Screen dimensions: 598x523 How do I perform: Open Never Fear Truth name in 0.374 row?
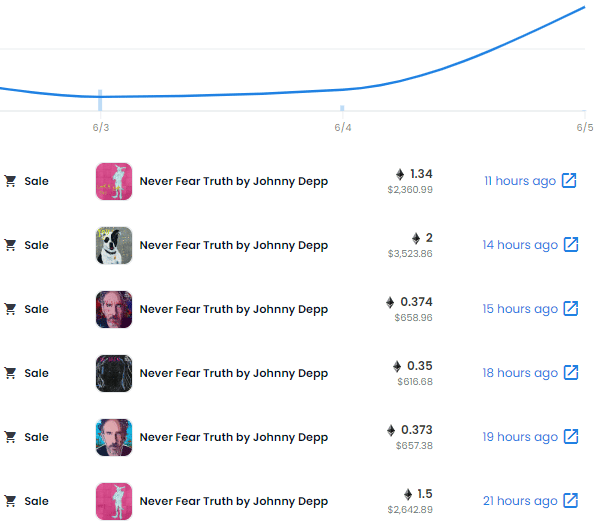click(x=234, y=309)
